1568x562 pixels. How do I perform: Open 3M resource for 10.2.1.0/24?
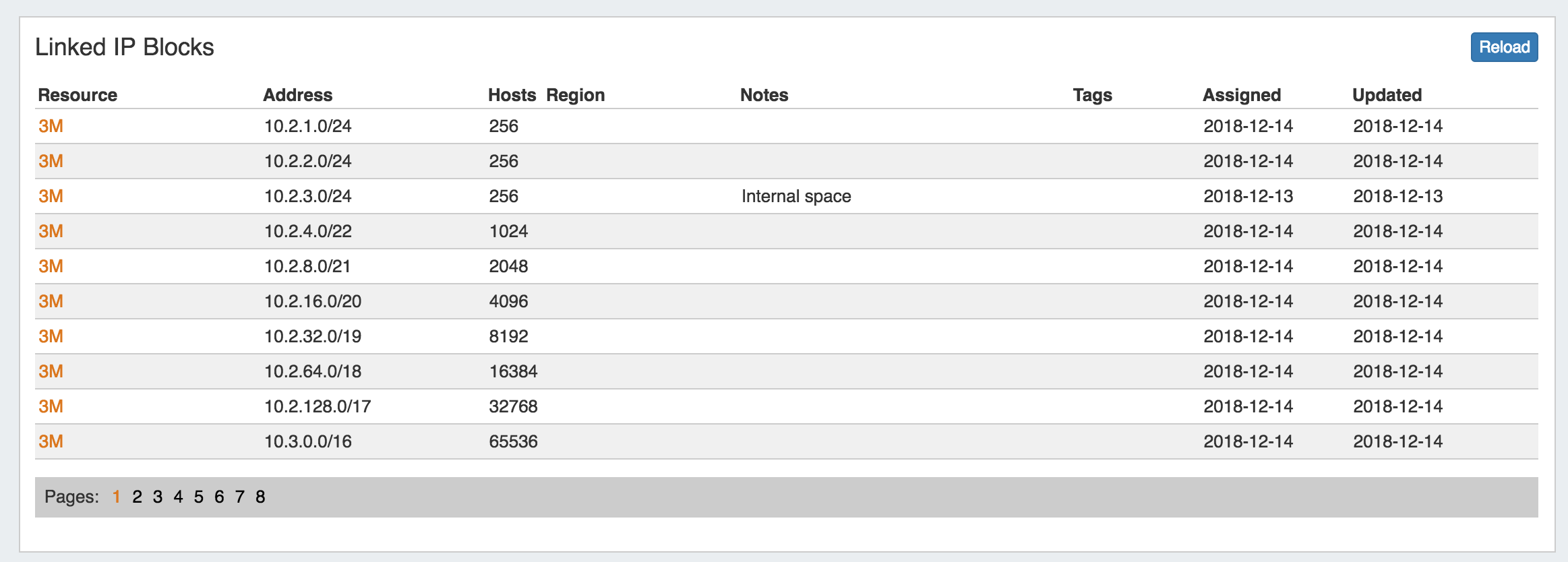tap(51, 127)
